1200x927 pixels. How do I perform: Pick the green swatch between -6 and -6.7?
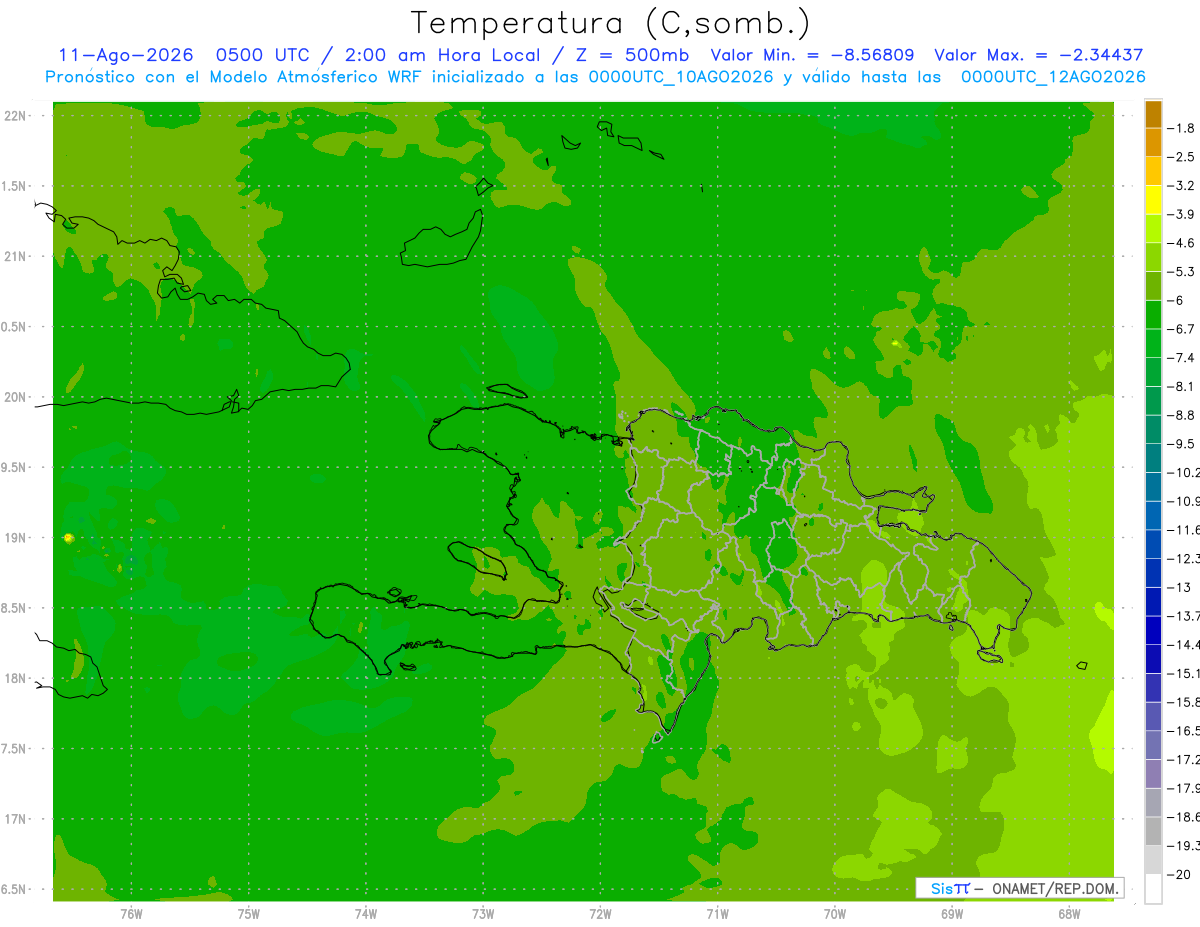(x=1153, y=315)
